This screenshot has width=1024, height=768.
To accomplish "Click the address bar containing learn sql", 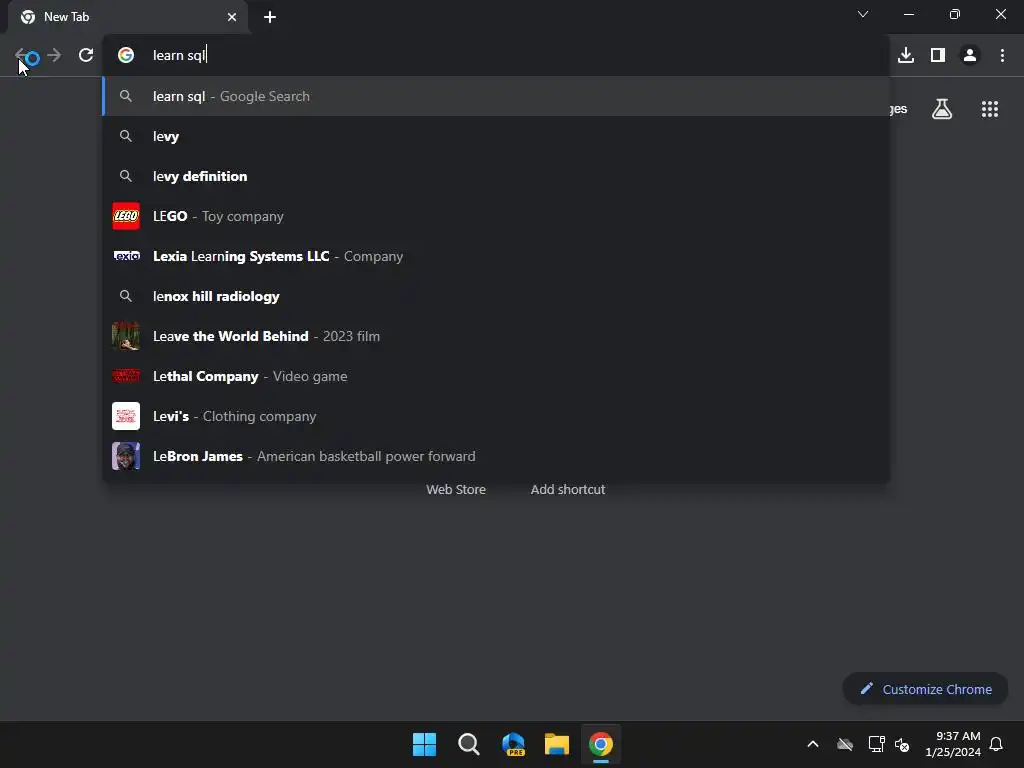I will [496, 56].
